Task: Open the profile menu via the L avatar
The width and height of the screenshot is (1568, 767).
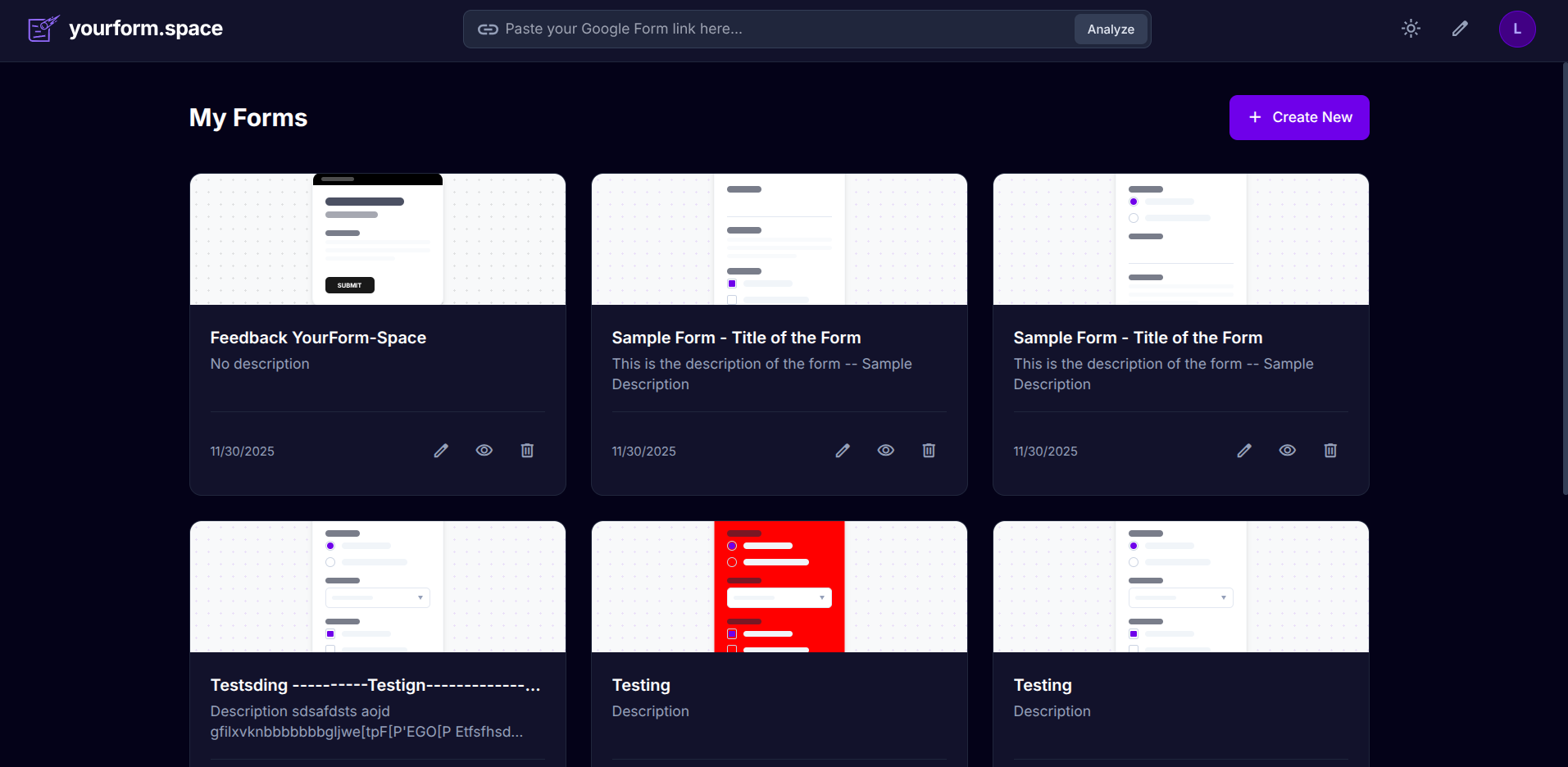Action: 1517,29
